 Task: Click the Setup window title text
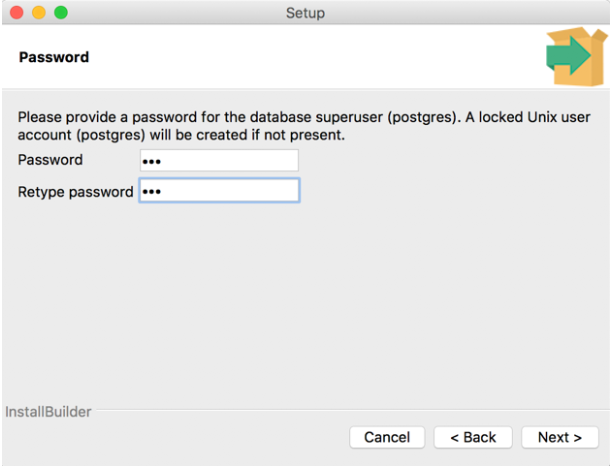click(x=305, y=13)
